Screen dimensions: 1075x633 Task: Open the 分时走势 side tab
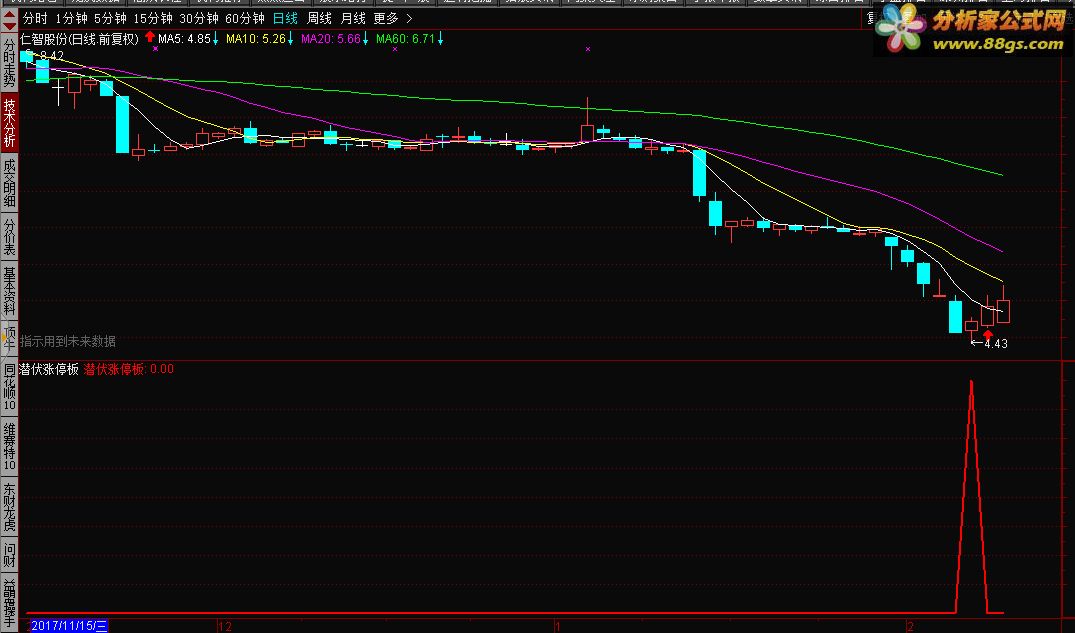coord(9,62)
